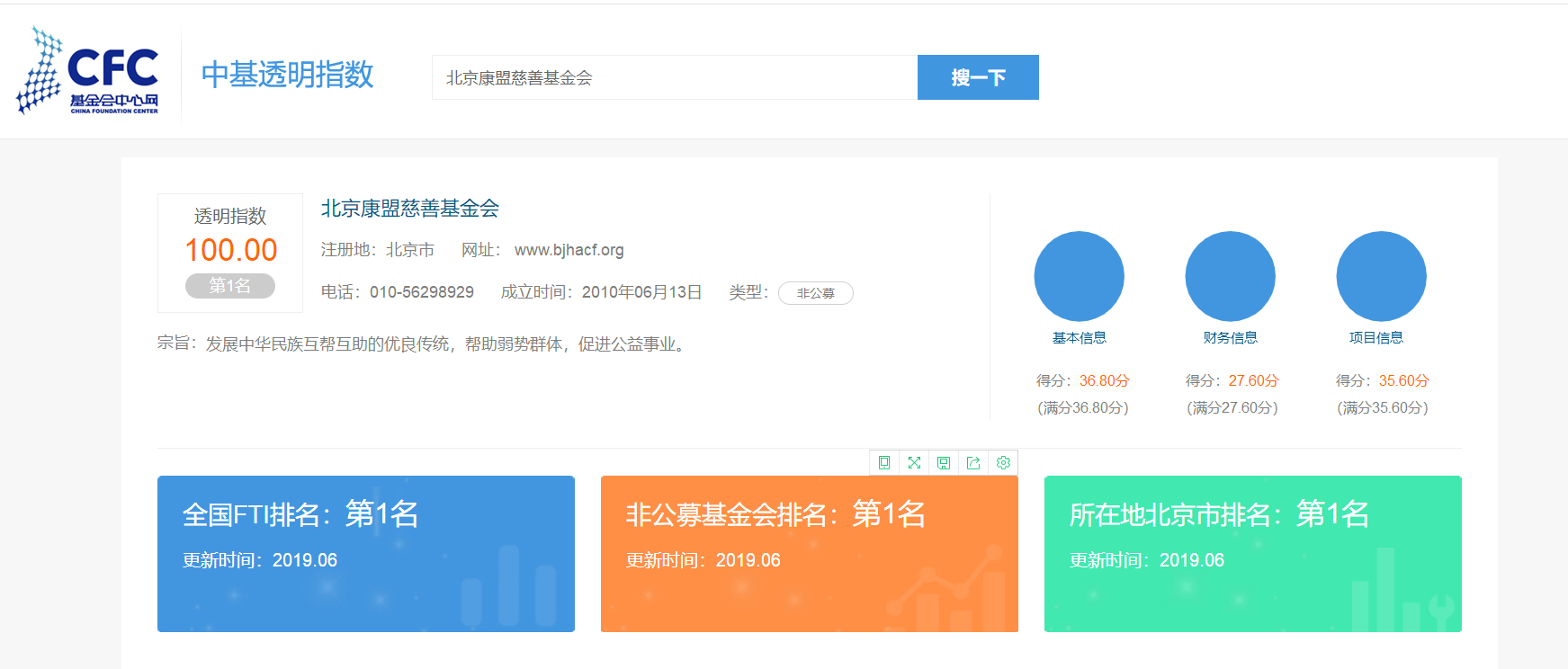Screen dimensions: 1568x669
Task: Open the gear settings icon in the floating toolbar
Action: coord(1003,462)
